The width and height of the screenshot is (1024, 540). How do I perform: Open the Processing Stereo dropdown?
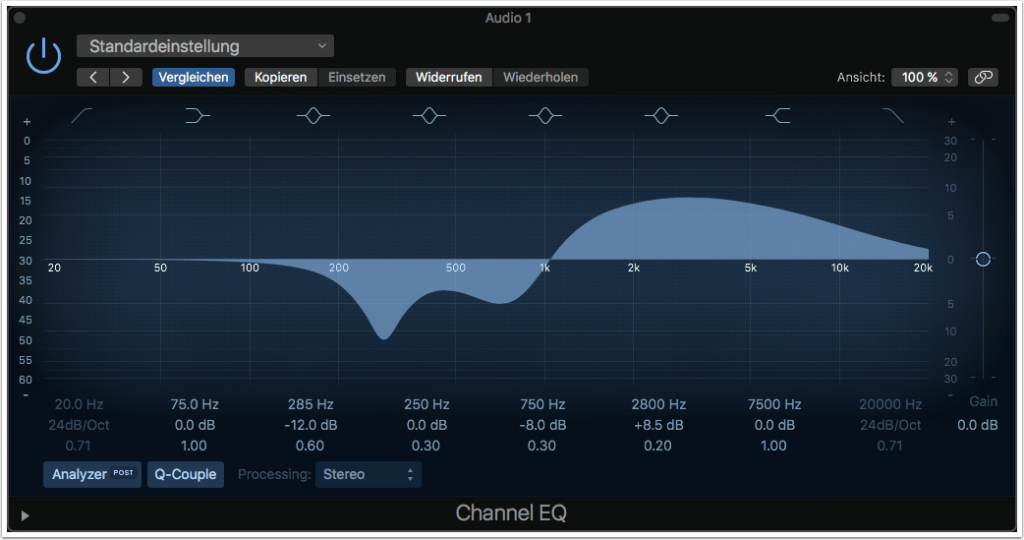pyautogui.click(x=368, y=474)
